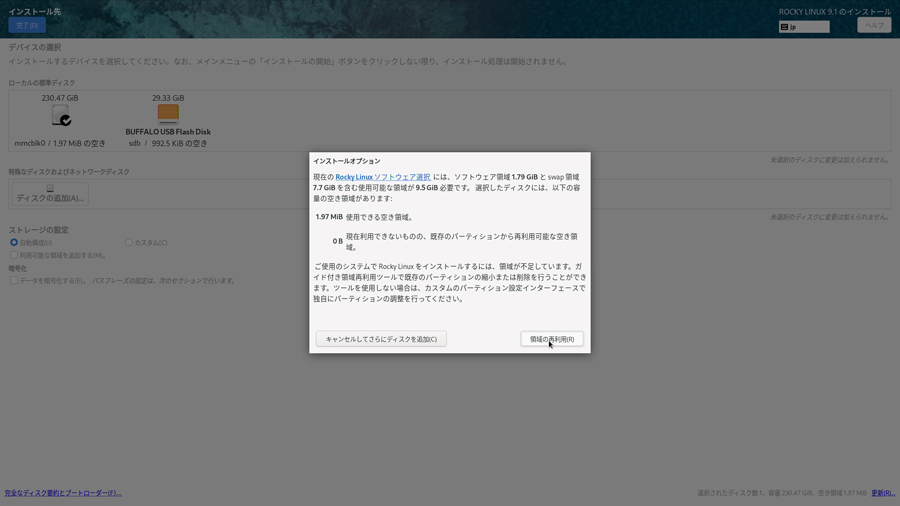Viewport: 900px width, 506px height.
Task: Click the mmcblk0 1.97 MiB free space label
Action: click(x=60, y=144)
